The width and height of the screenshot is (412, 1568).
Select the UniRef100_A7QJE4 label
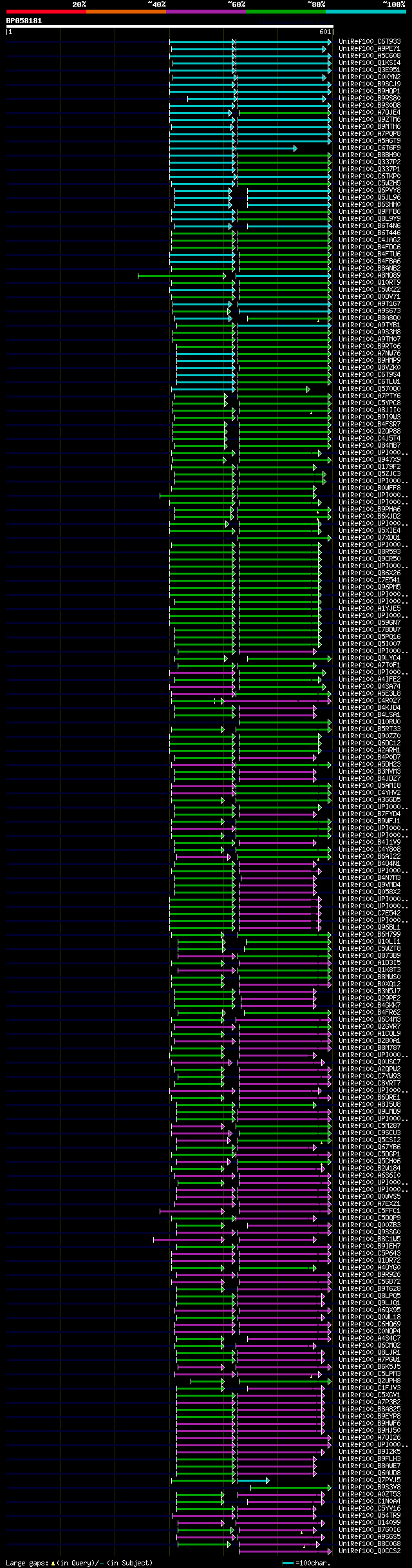click(x=370, y=113)
